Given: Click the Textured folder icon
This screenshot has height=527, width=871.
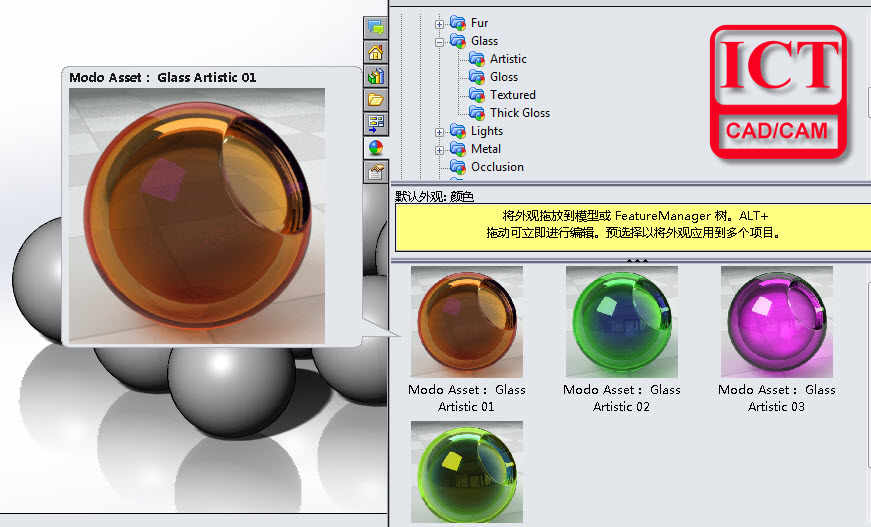Looking at the screenshot, I should (477, 94).
